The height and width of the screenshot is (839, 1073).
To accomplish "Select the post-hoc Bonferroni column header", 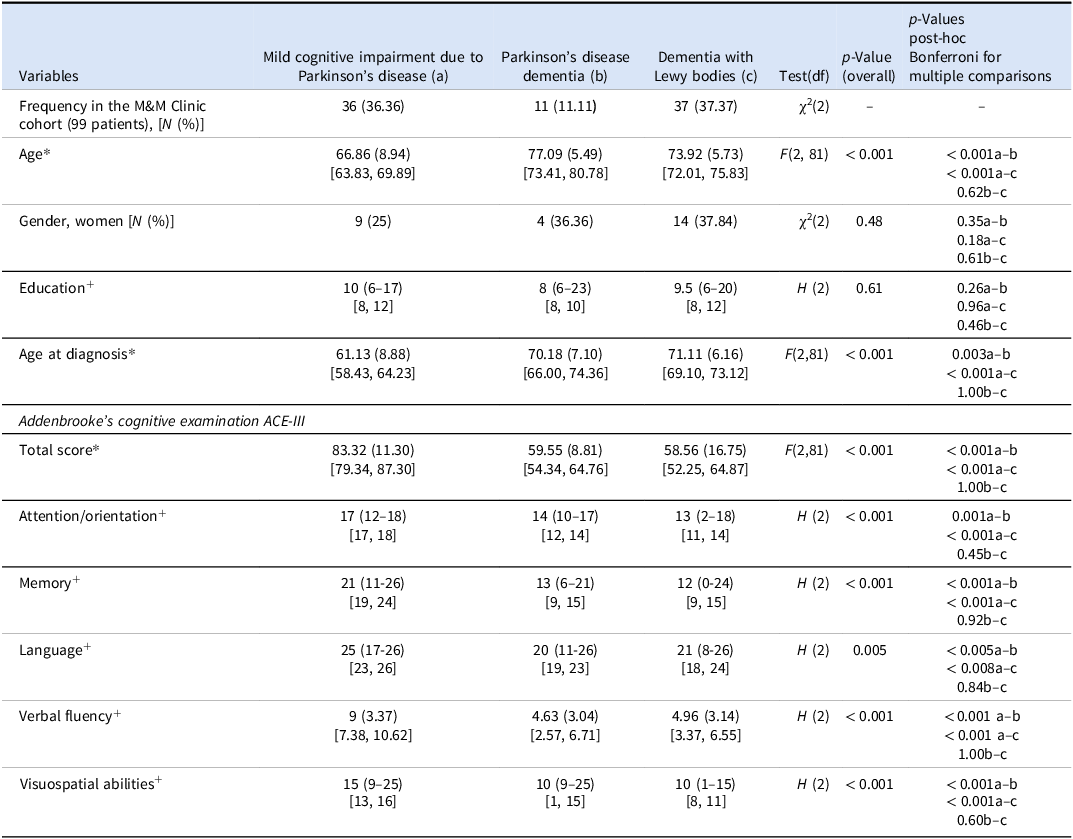I will (x=980, y=47).
